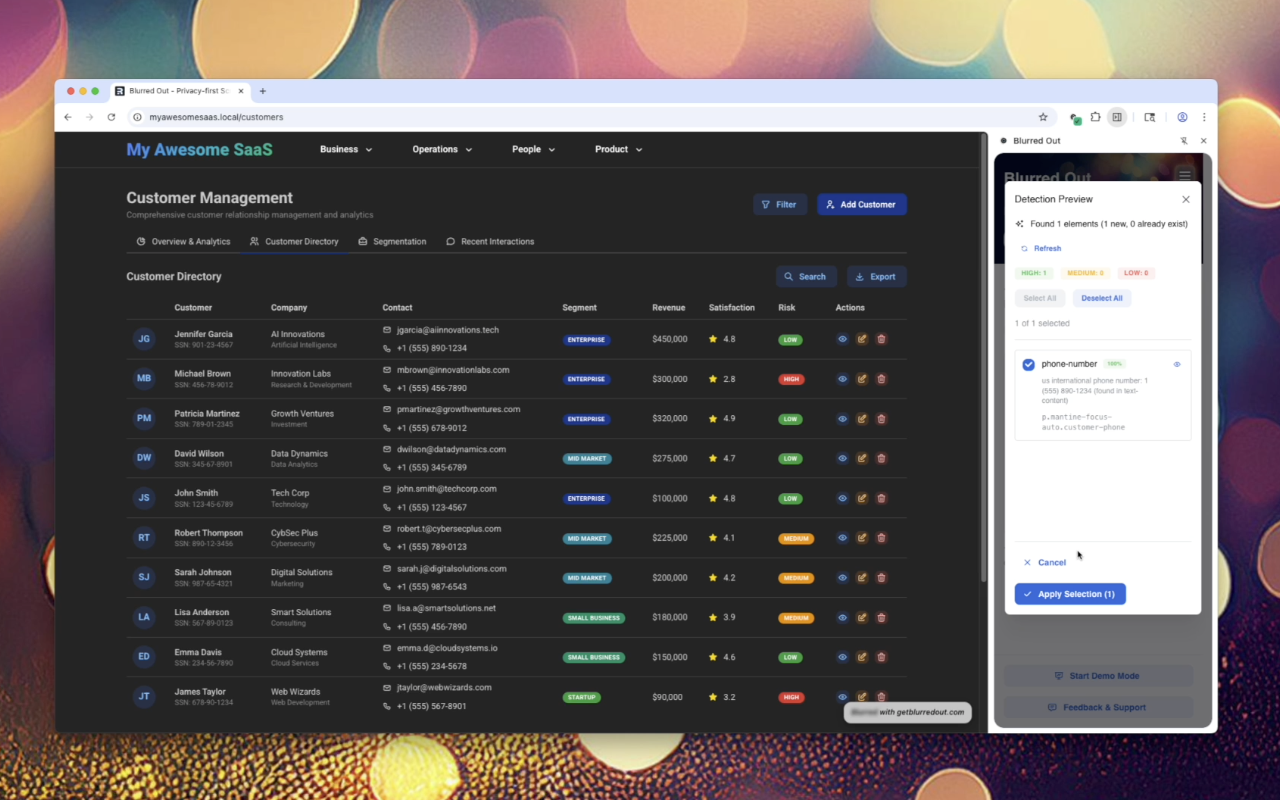The width and height of the screenshot is (1280, 800).
Task: Edit the Robert Thompson customer record
Action: point(862,538)
